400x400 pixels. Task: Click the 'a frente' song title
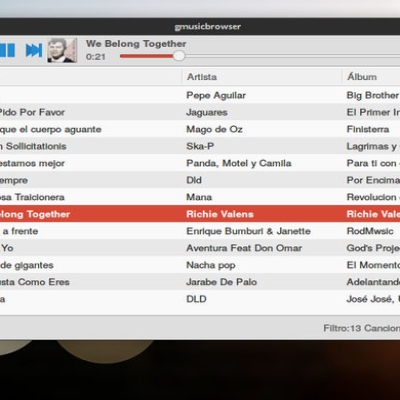click(20, 231)
